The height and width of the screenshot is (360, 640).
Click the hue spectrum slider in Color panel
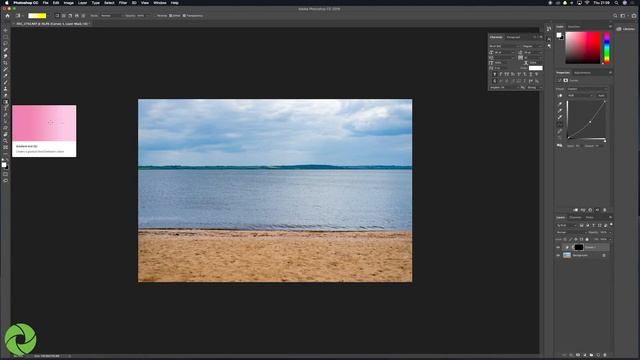[607, 48]
